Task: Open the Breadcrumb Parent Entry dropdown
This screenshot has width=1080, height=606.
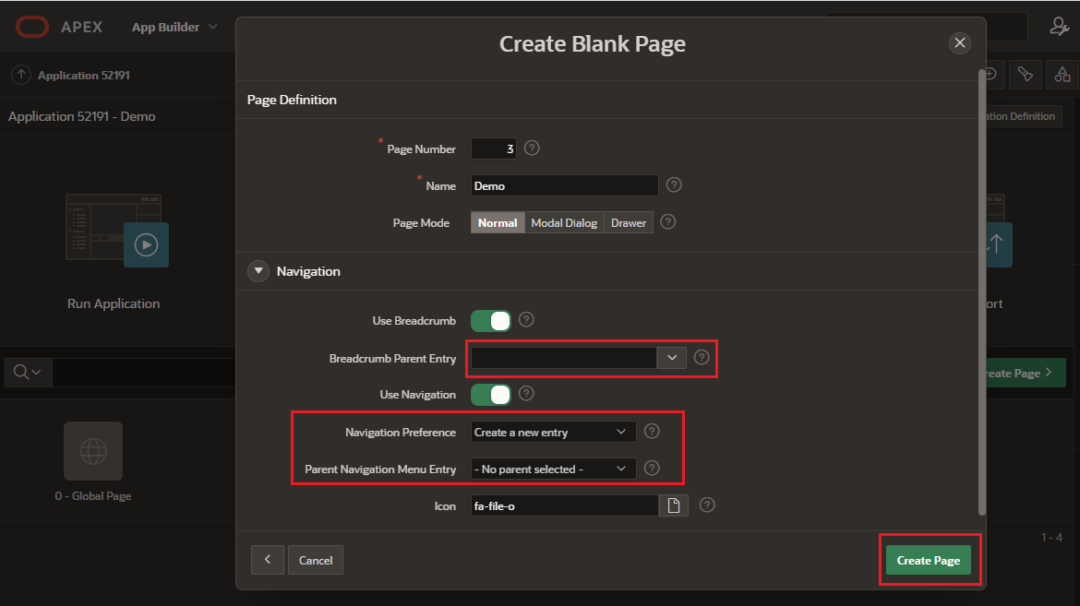Action: pyautogui.click(x=672, y=357)
